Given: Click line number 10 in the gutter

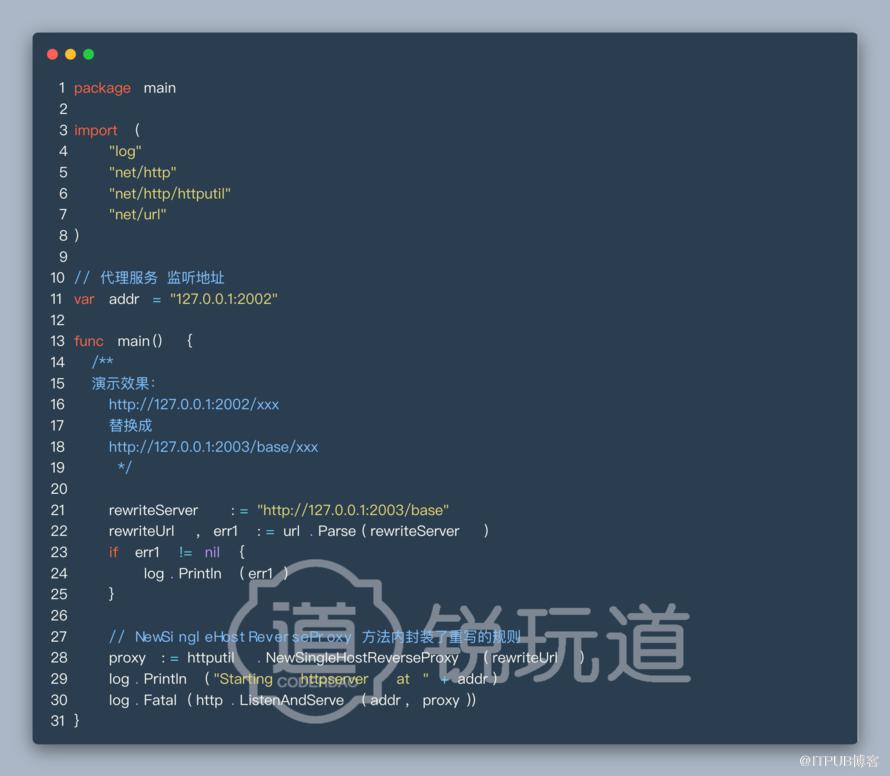Looking at the screenshot, I should 58,278.
